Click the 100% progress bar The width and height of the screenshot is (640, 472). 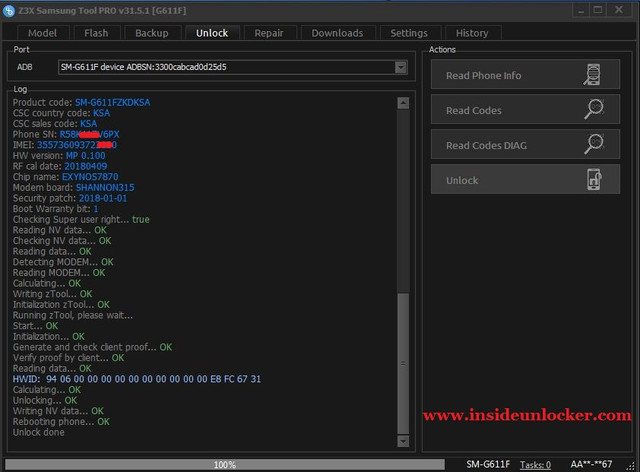225,465
